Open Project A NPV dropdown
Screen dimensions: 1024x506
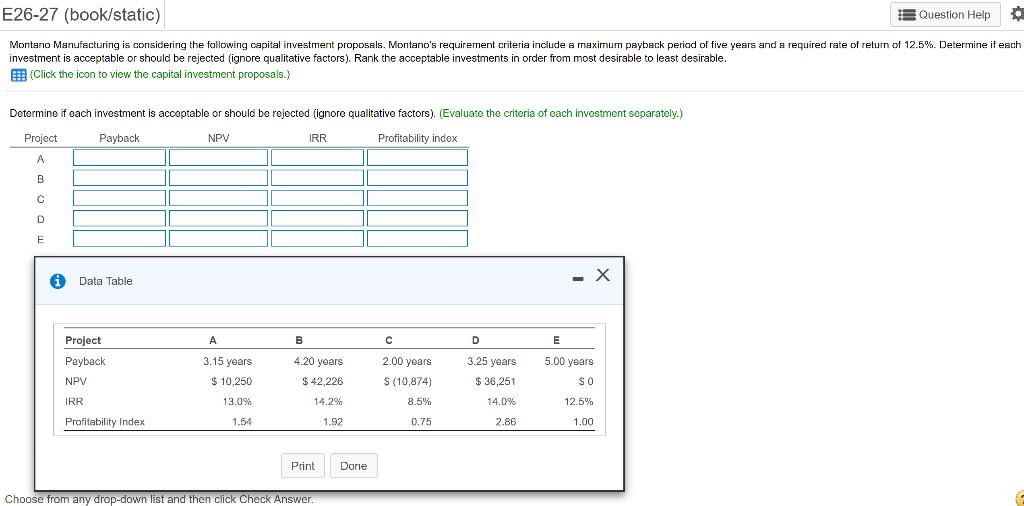pos(219,157)
